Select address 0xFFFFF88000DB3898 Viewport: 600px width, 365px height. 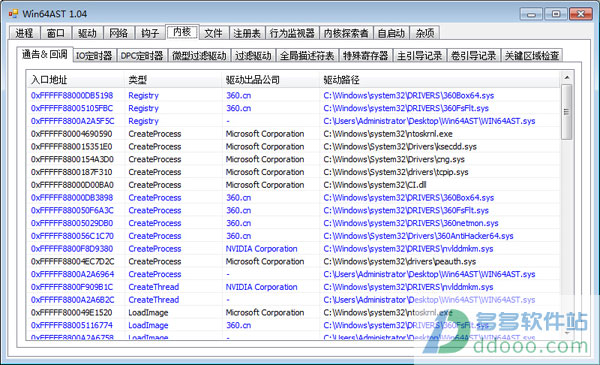point(72,198)
